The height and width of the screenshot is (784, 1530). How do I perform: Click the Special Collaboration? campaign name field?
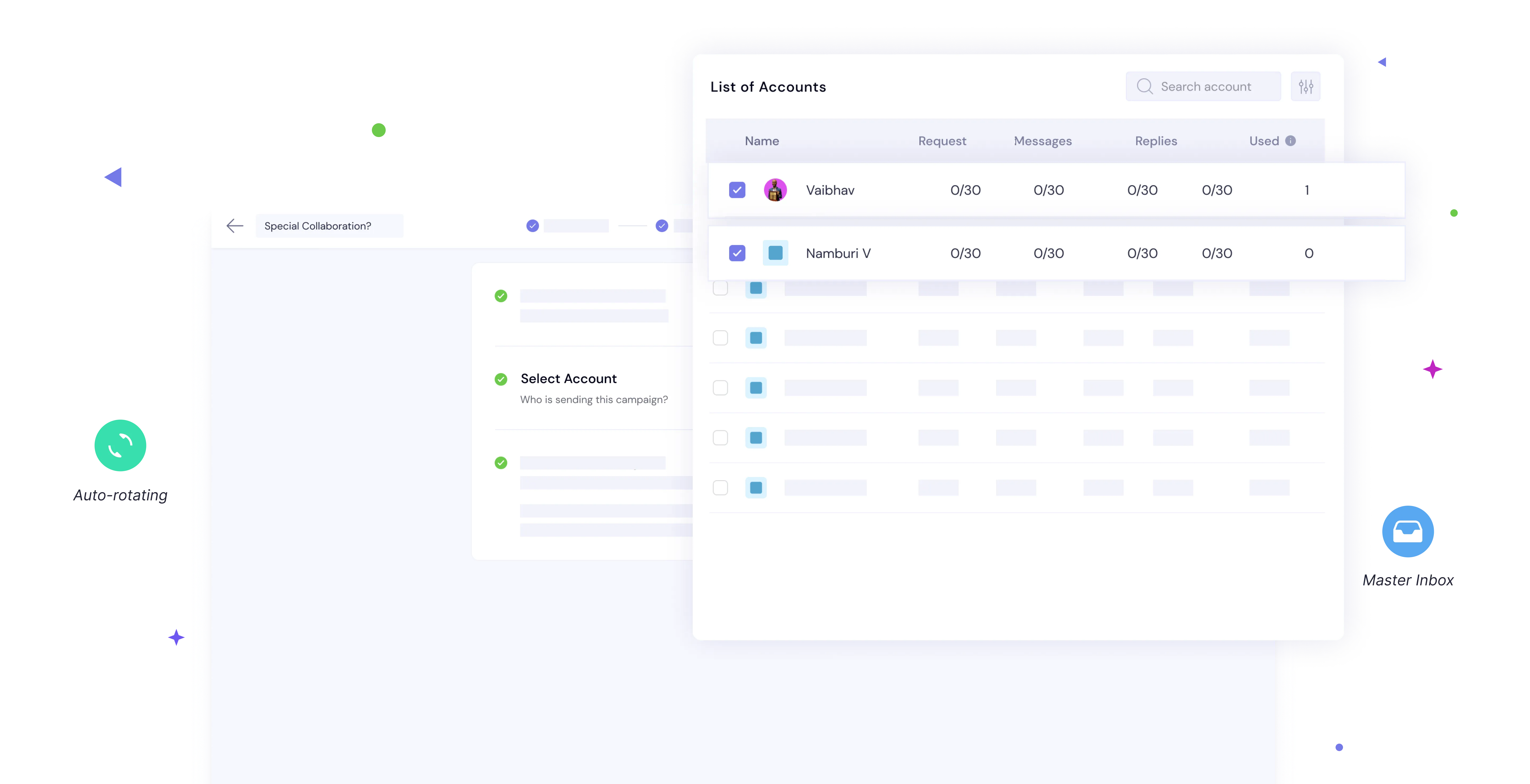[x=329, y=226]
